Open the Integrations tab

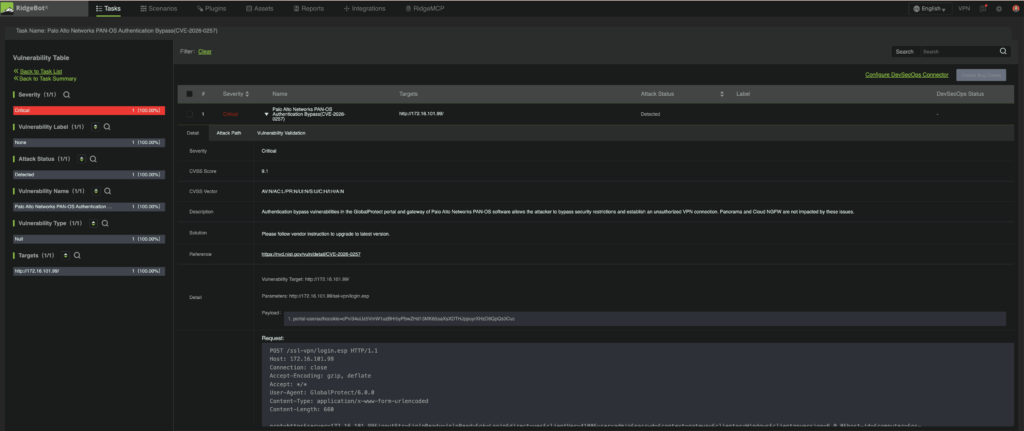click(x=364, y=8)
